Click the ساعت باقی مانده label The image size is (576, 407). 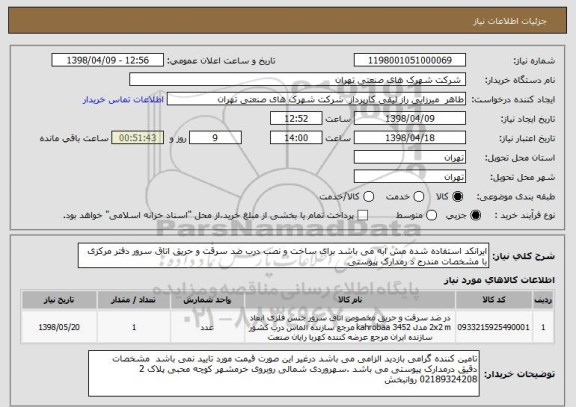[74, 138]
